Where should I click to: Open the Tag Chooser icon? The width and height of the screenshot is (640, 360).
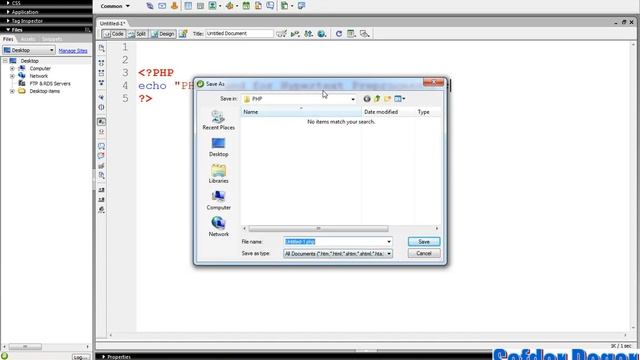(x=301, y=6)
